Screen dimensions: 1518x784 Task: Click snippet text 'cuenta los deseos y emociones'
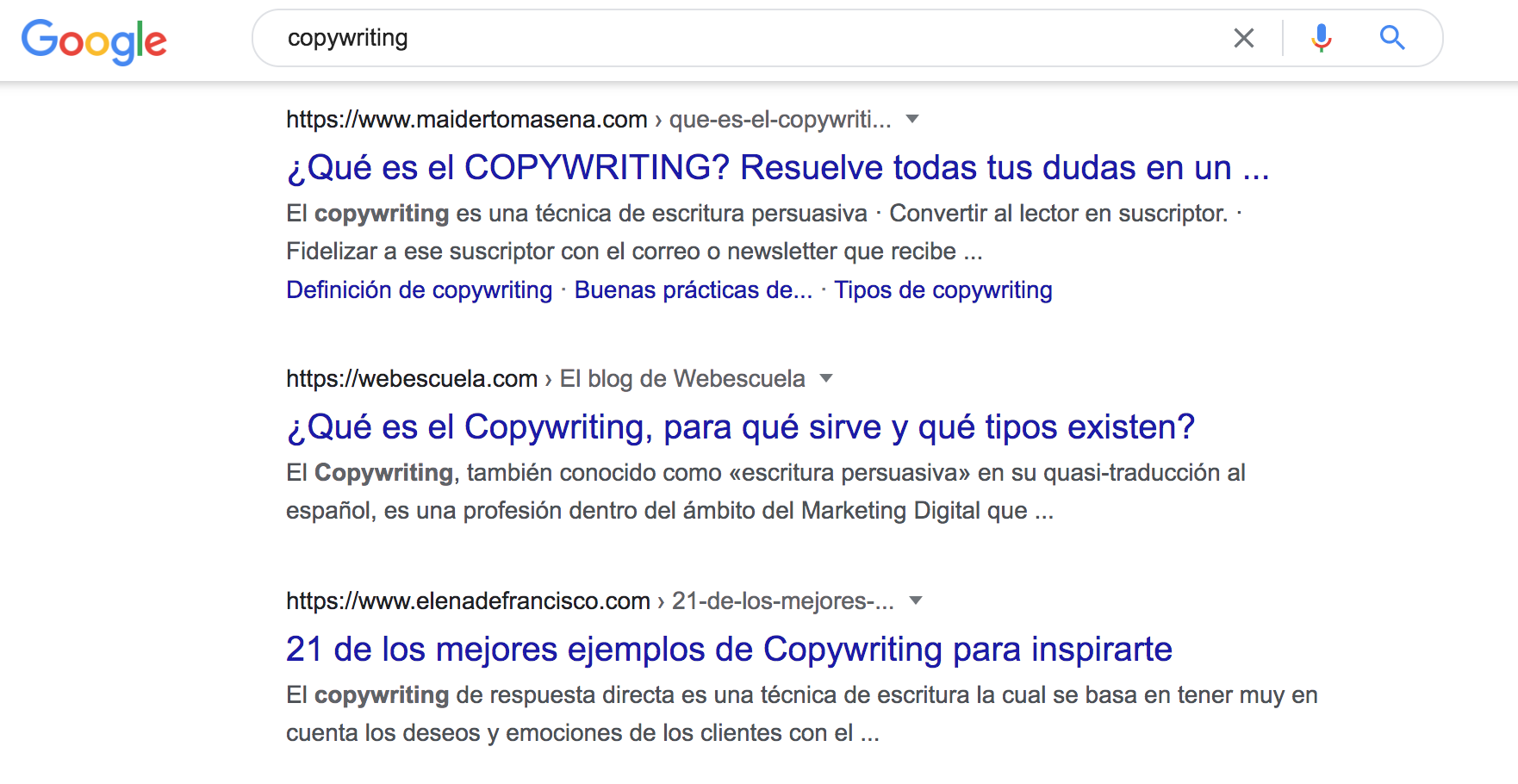(454, 733)
